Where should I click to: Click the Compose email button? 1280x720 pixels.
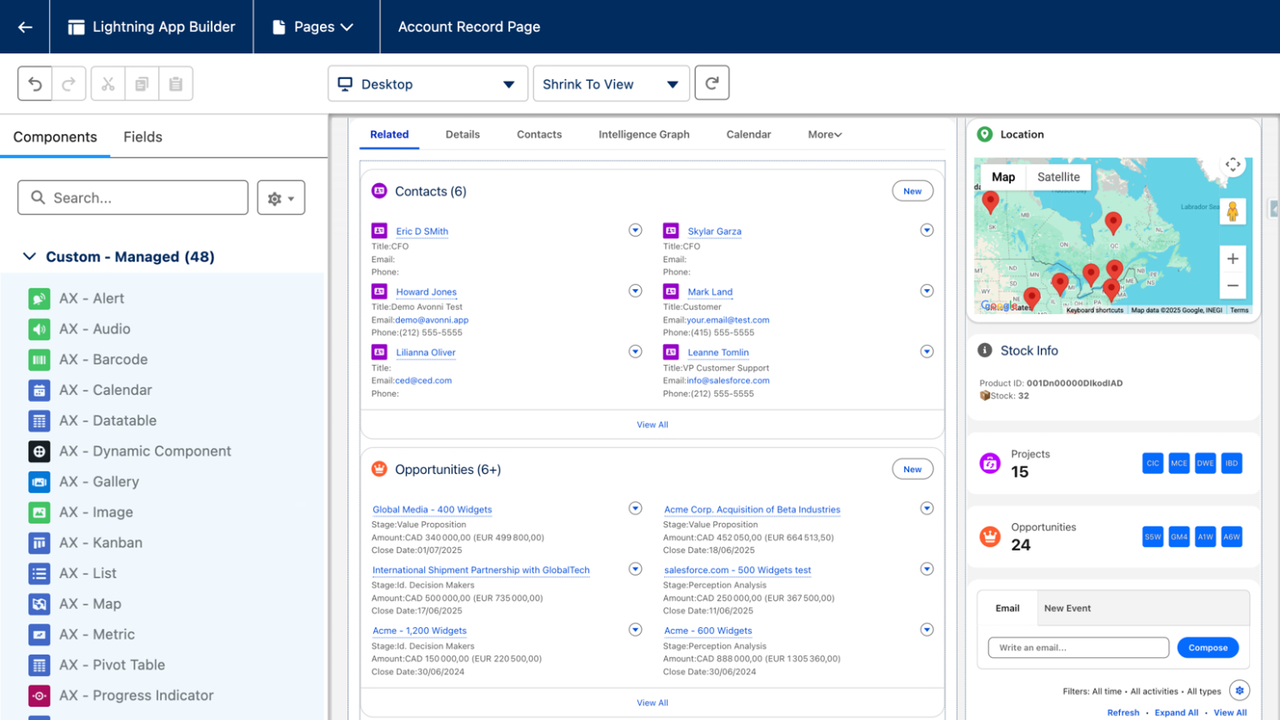(x=1208, y=647)
